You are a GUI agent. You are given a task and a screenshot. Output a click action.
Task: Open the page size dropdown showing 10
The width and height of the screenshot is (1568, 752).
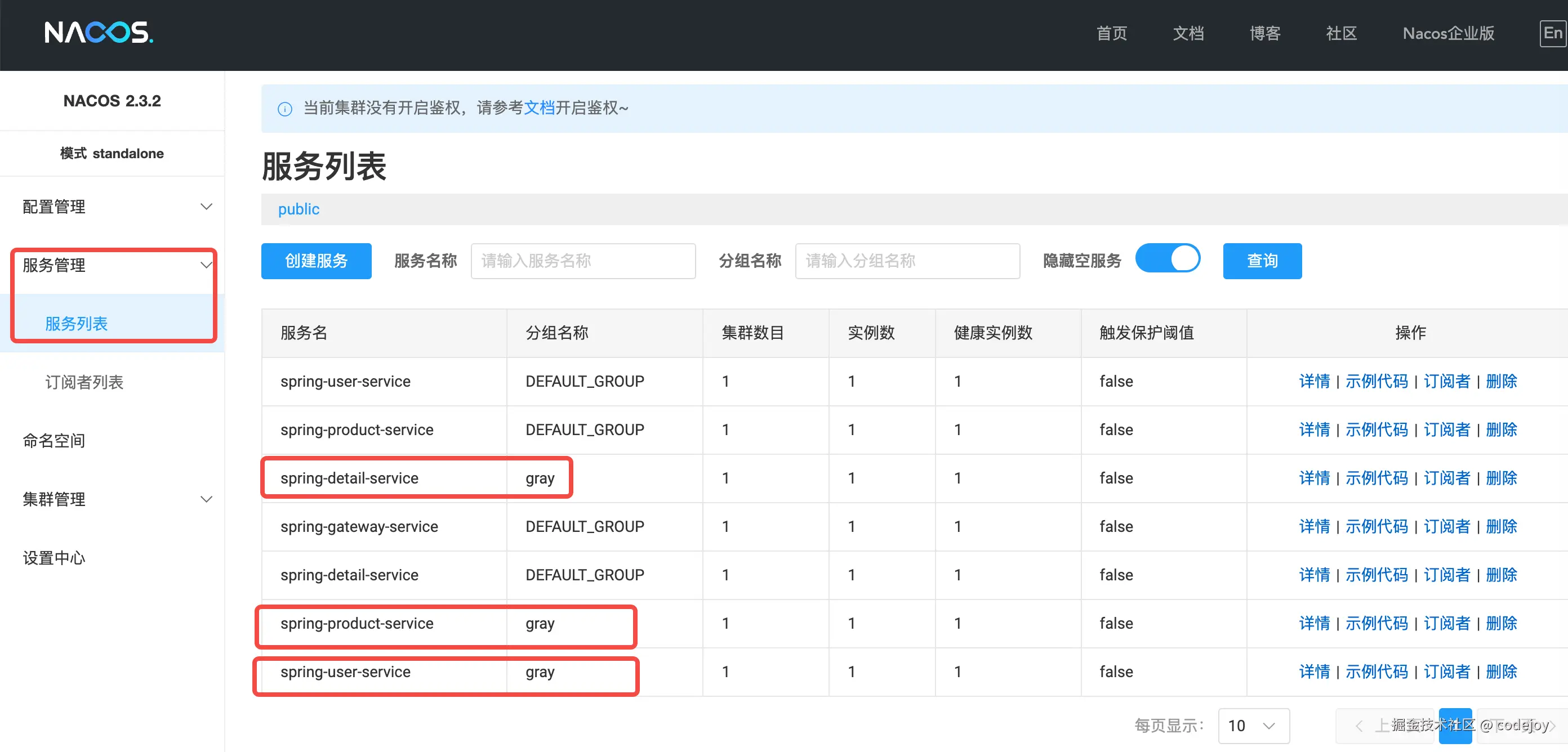tap(1253, 725)
